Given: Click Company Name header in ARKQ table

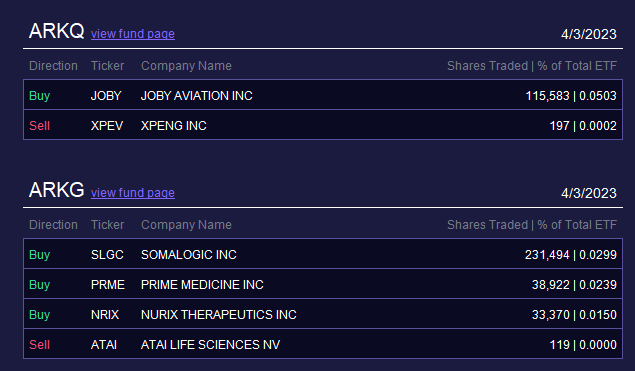Looking at the screenshot, I should point(186,66).
